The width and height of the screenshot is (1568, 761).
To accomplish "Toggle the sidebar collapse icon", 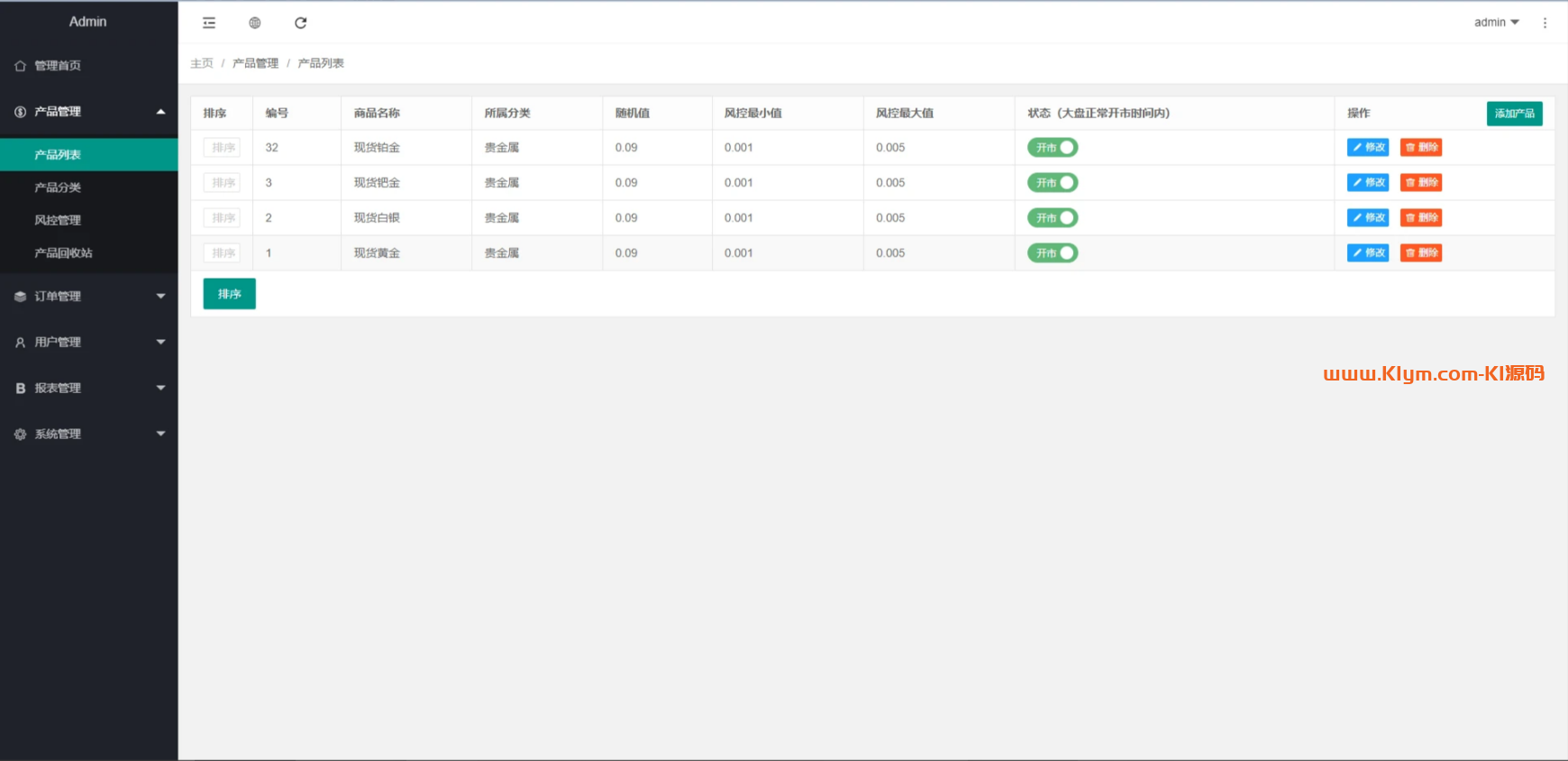I will point(209,23).
